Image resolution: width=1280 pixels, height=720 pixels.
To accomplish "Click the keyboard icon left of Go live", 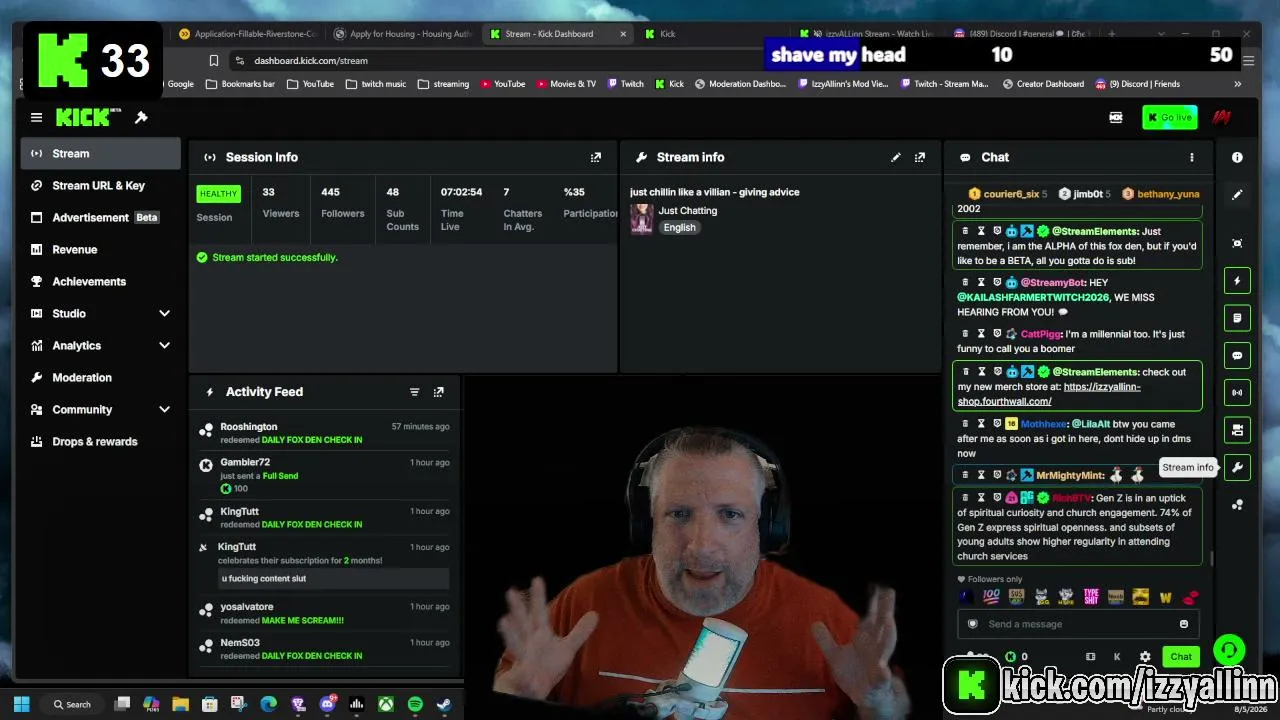I will (x=1116, y=118).
